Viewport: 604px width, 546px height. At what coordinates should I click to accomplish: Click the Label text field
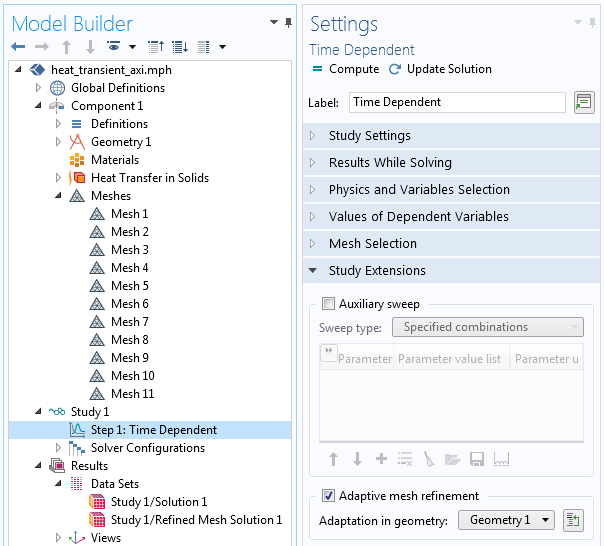457,102
